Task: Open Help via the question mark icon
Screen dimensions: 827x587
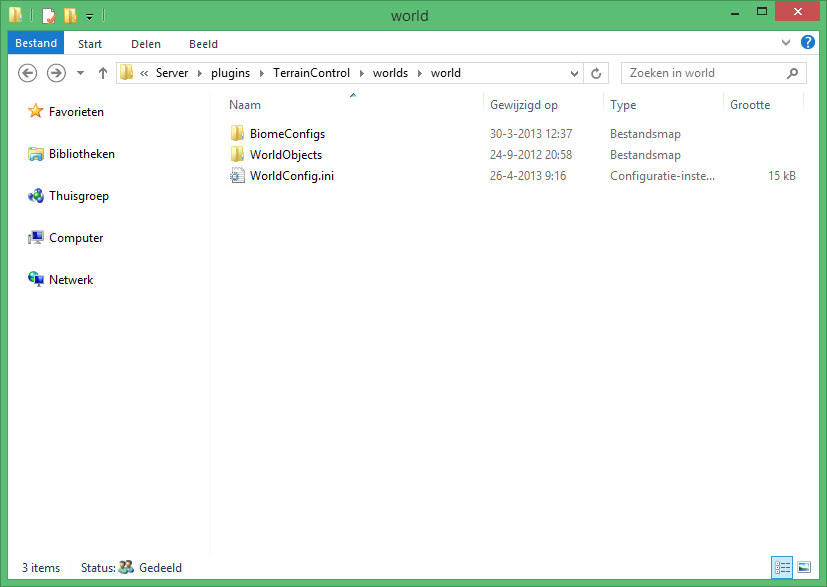Action: pos(807,43)
